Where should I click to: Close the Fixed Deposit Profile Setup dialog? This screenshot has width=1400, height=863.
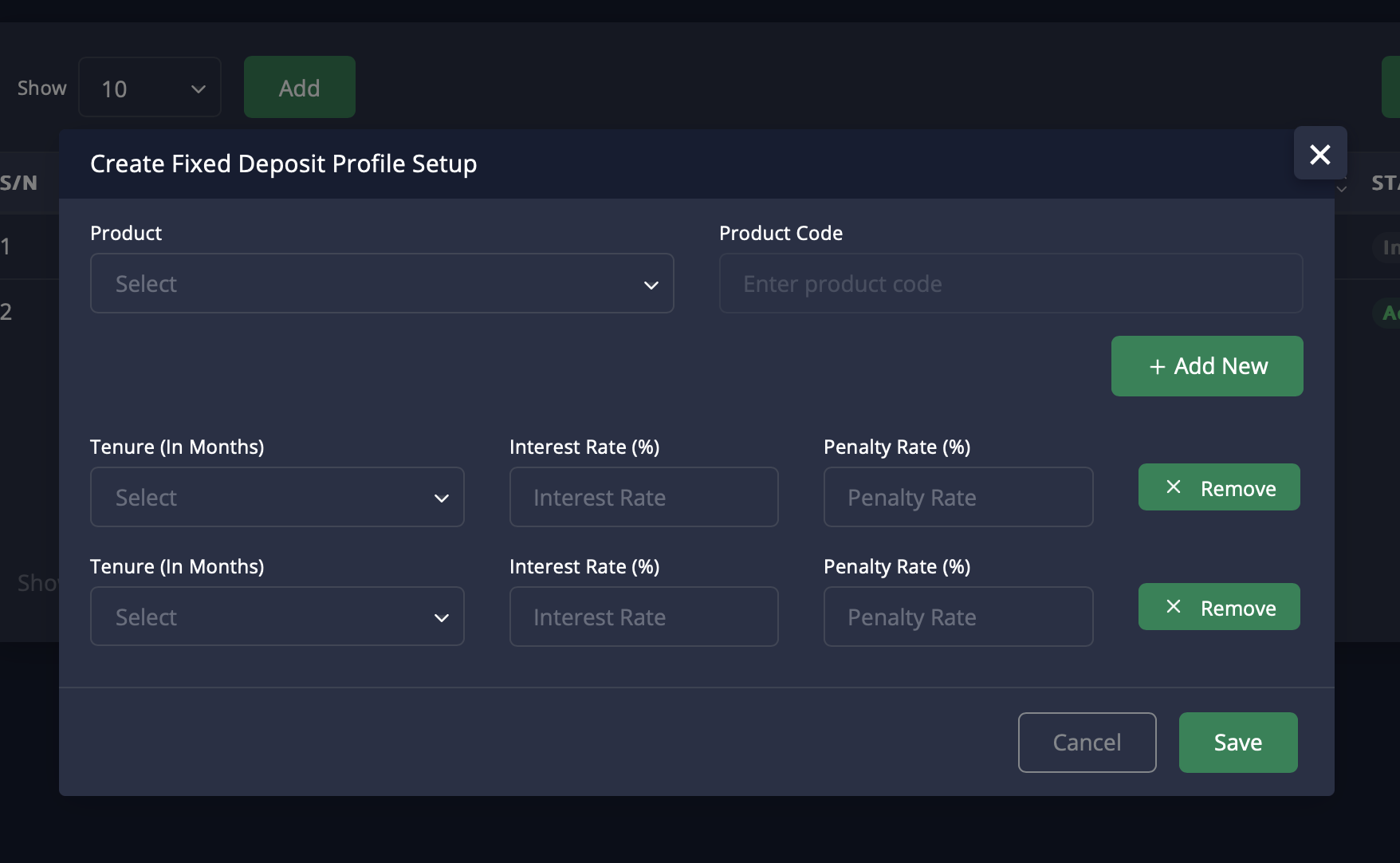pos(1320,154)
